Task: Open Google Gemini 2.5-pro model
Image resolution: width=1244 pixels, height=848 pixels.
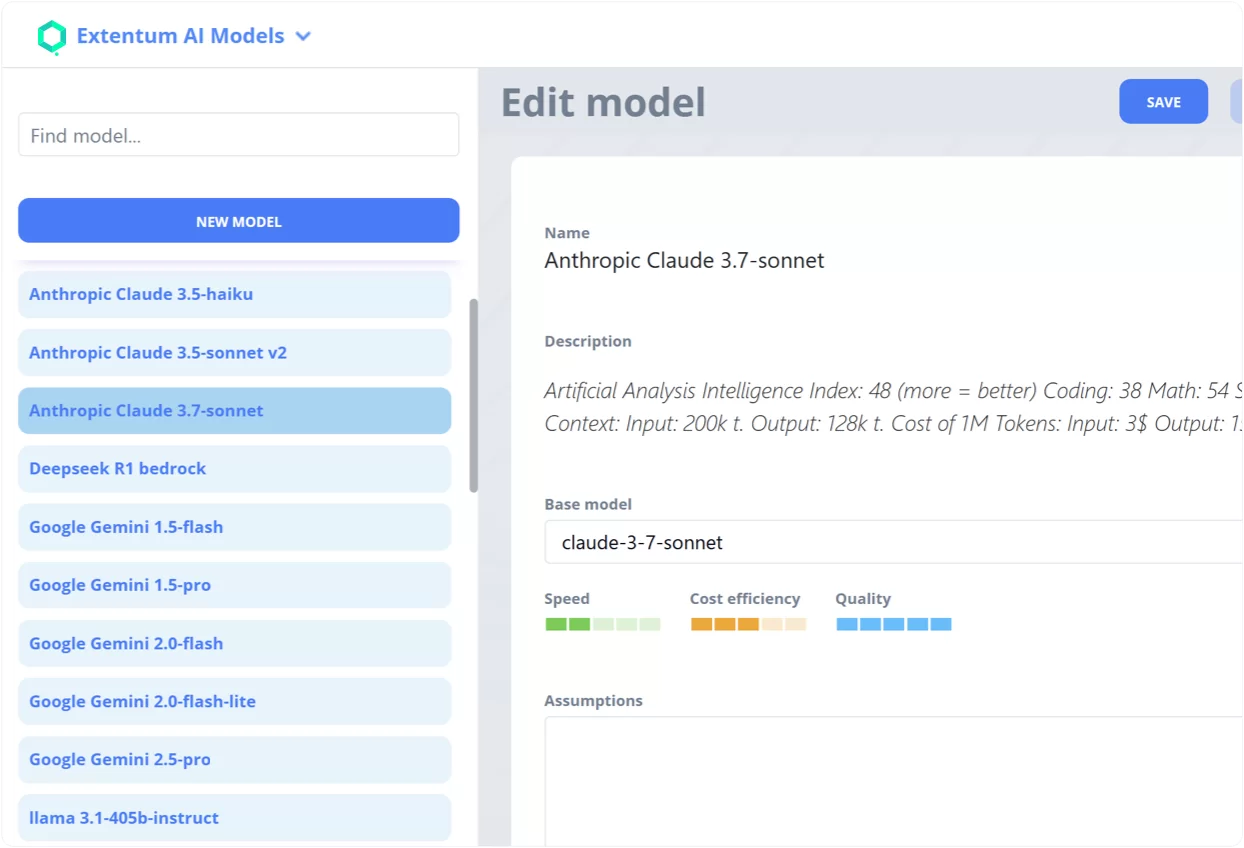Action: [x=235, y=759]
